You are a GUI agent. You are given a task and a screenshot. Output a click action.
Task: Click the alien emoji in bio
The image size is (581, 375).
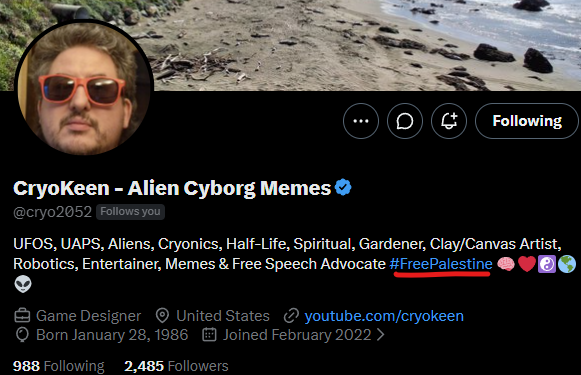click(x=23, y=284)
